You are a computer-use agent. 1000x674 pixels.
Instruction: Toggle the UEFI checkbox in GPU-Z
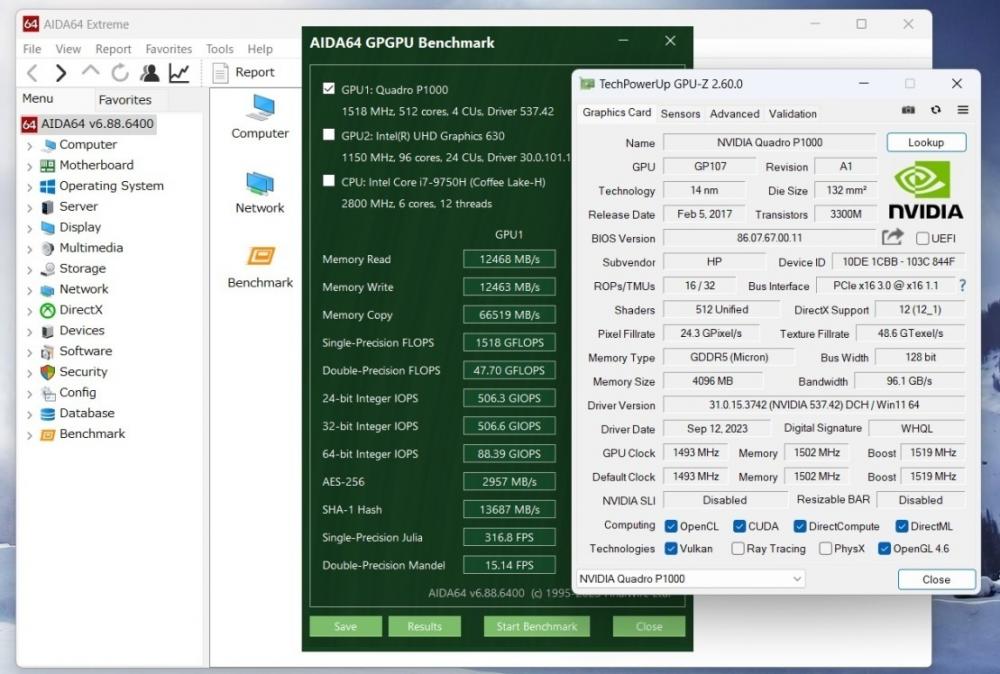[922, 238]
